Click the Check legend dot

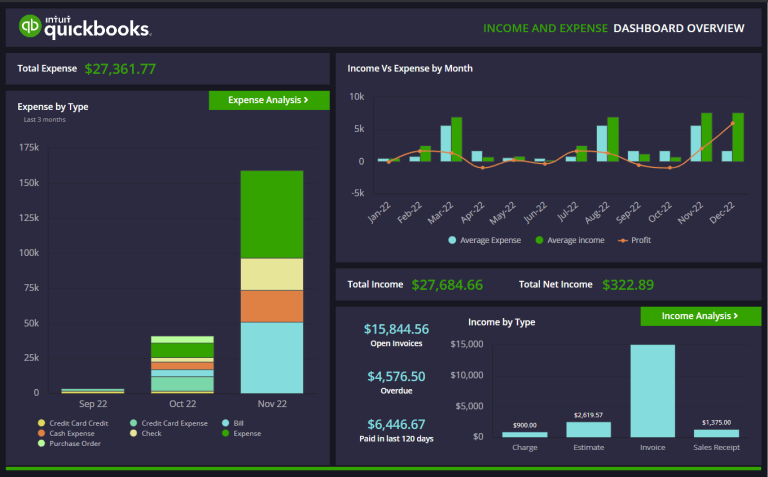[x=133, y=433]
